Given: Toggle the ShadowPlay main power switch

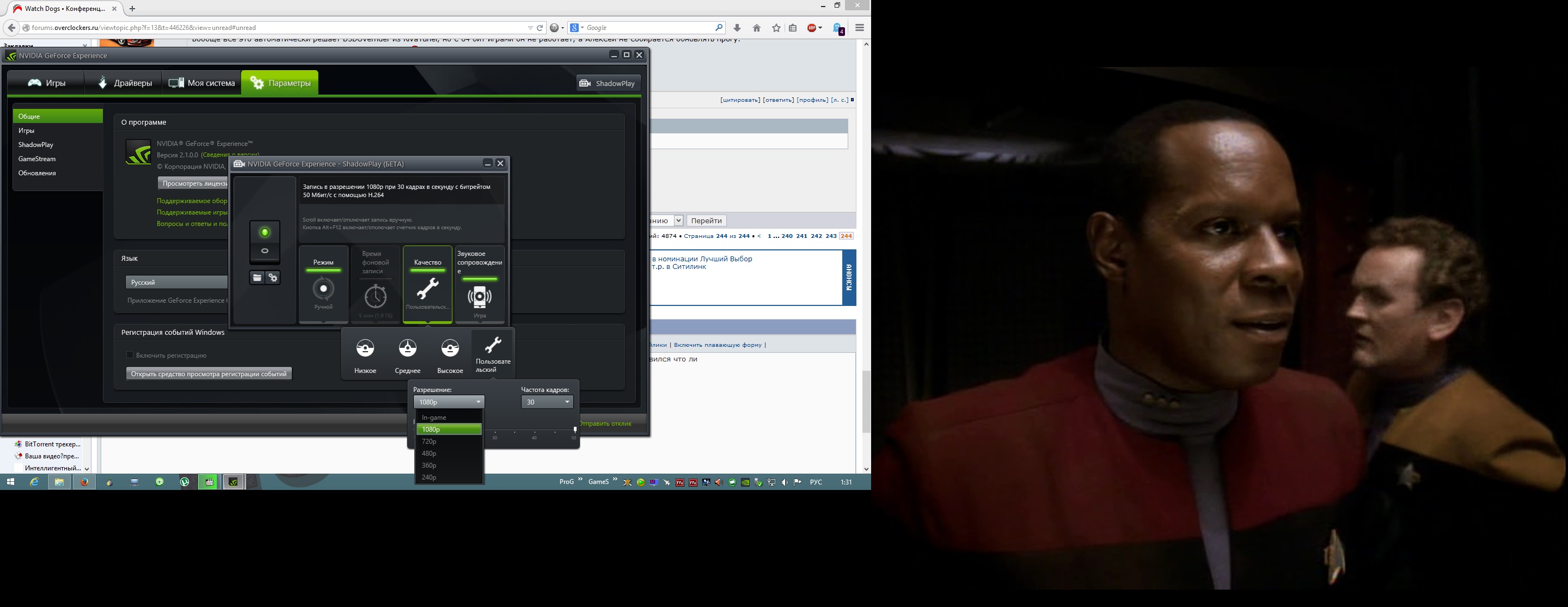Looking at the screenshot, I should (265, 241).
